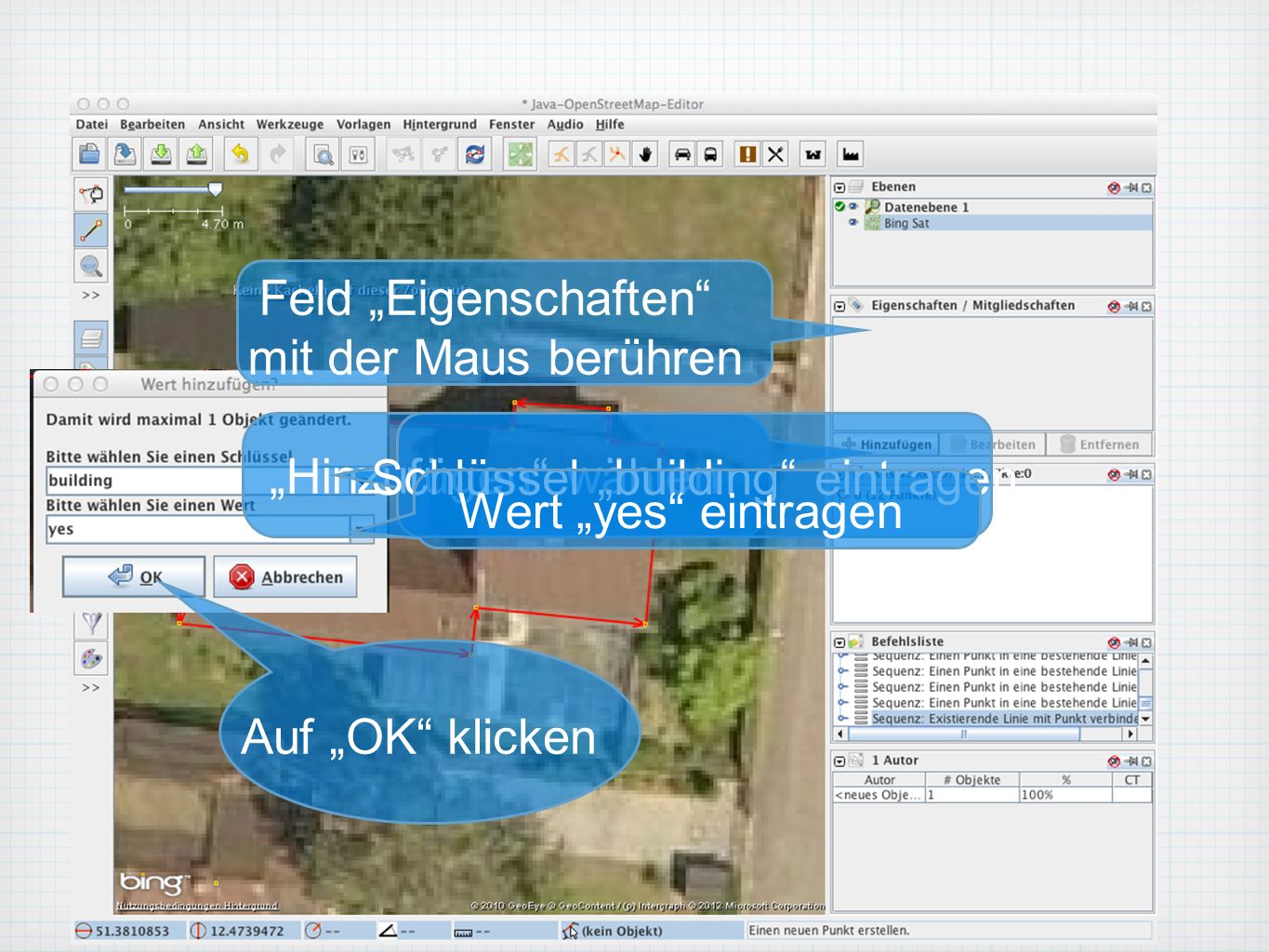Viewport: 1269px width, 952px height.
Task: Click the black hand preset icon
Action: tap(645, 154)
